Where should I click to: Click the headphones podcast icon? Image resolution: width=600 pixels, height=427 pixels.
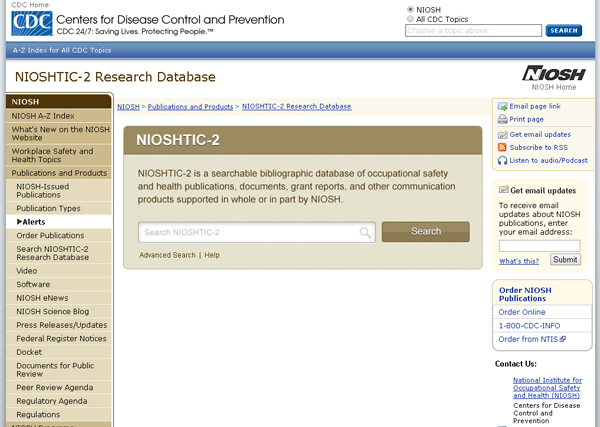pos(502,160)
